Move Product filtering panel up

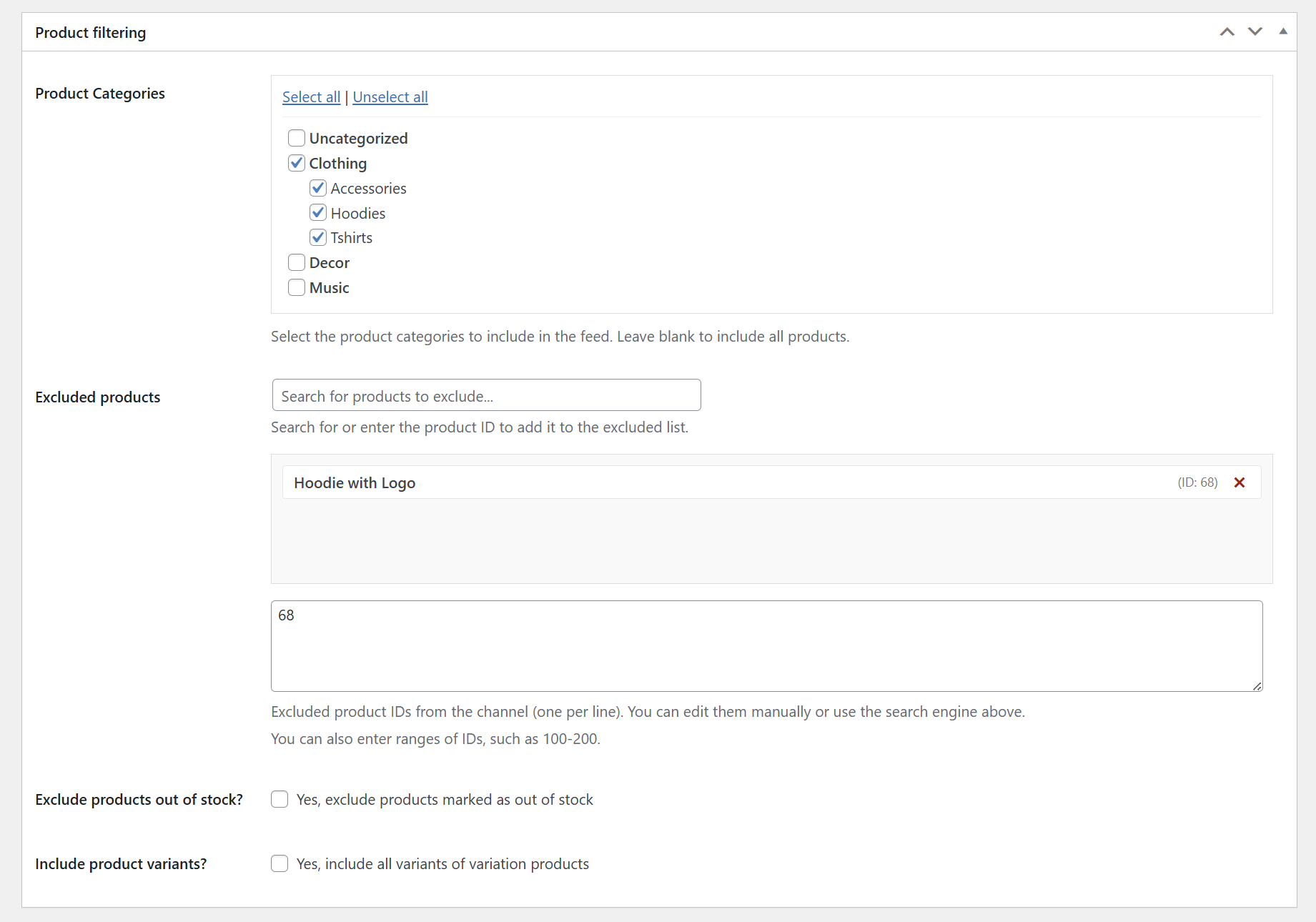1227,31
